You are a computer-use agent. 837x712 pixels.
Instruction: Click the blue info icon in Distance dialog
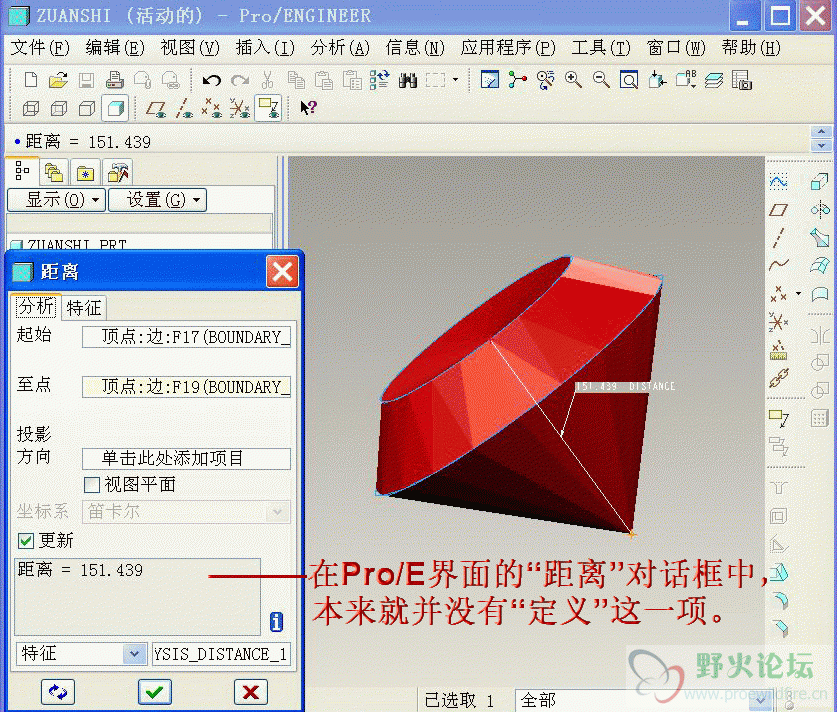click(x=277, y=622)
